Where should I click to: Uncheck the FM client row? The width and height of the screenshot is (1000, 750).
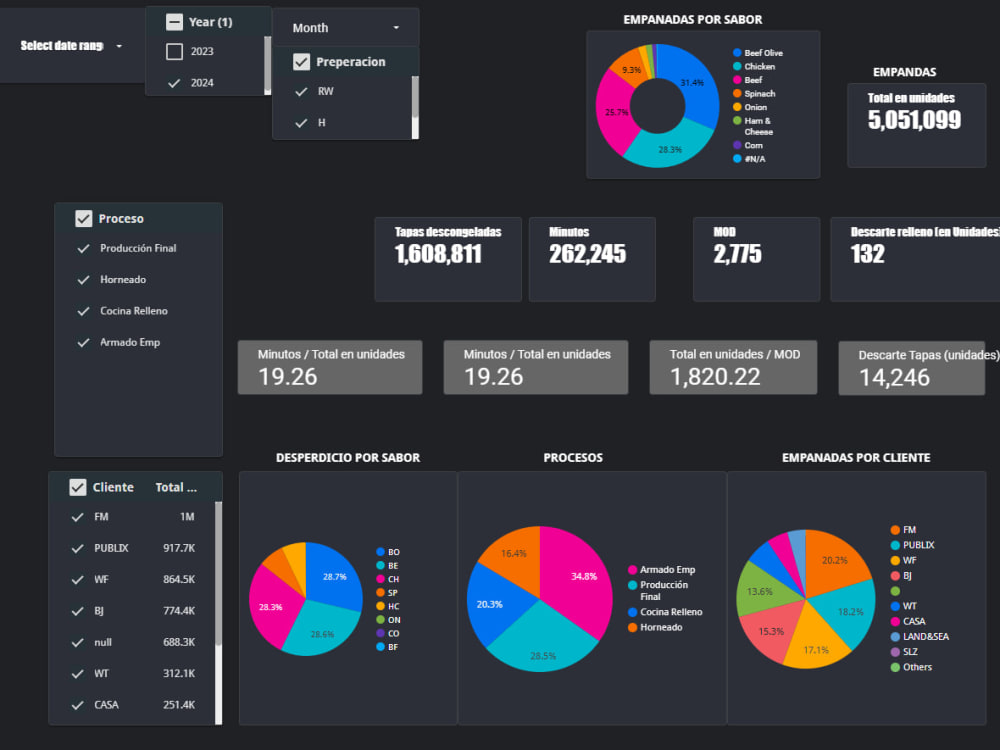coord(77,517)
